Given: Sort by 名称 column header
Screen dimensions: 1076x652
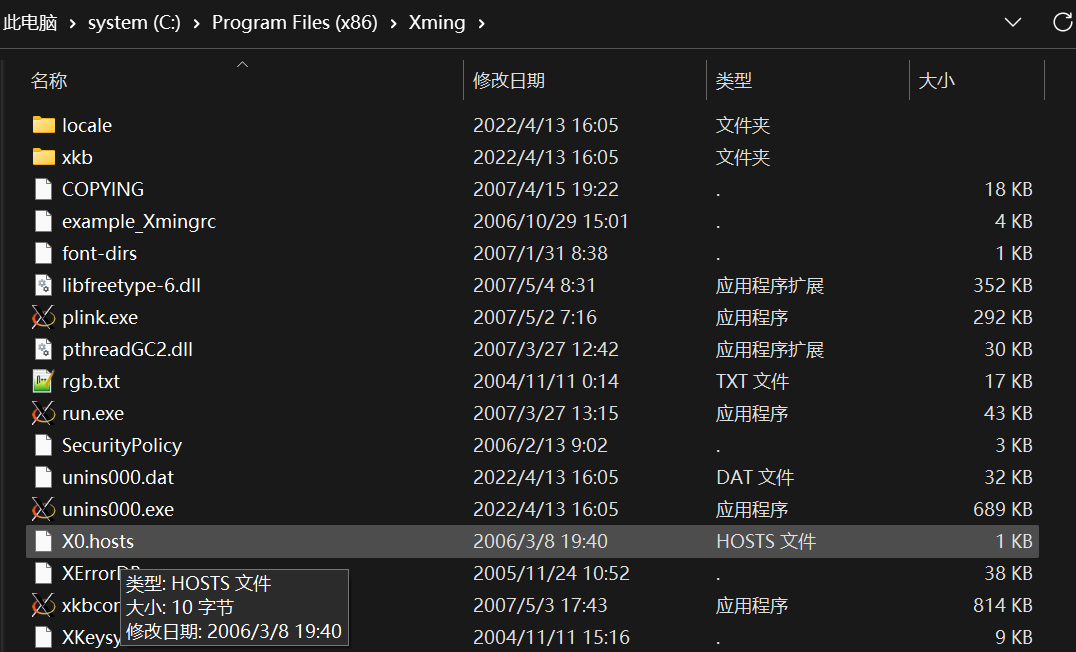Looking at the screenshot, I should (x=49, y=81).
